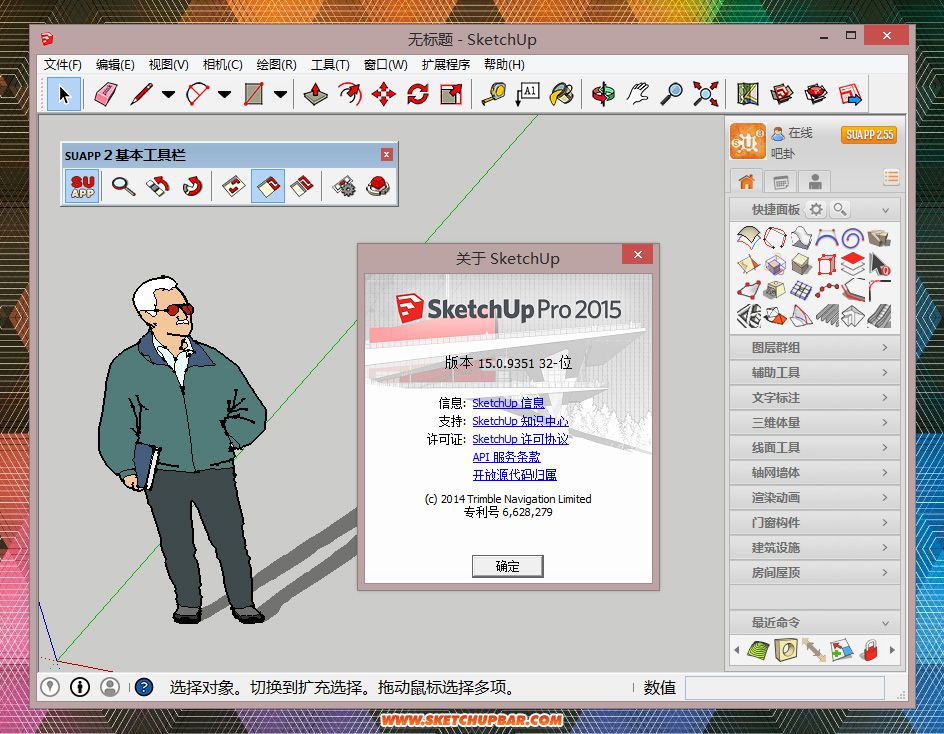Click the geo-location pin icon in status bar

tap(50, 687)
